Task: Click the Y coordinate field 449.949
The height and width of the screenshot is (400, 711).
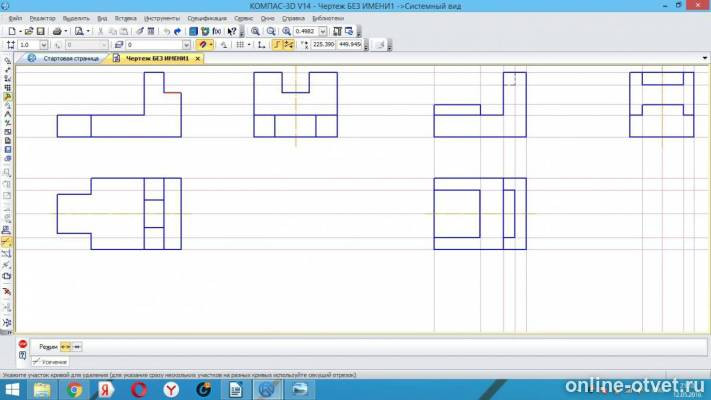Action: 350,44
